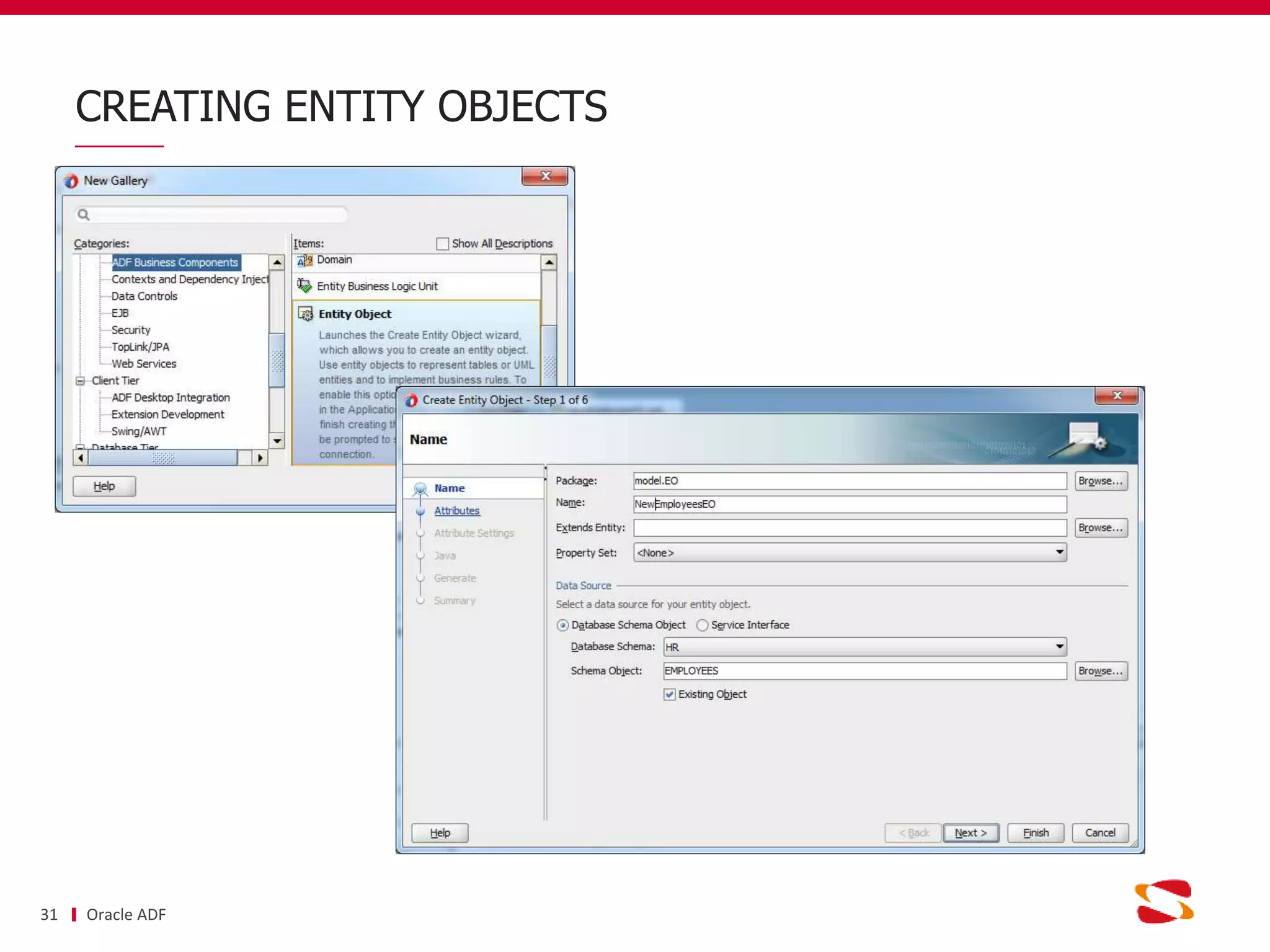Click the Finish button
Screen dimensions: 1270x952
1036,833
